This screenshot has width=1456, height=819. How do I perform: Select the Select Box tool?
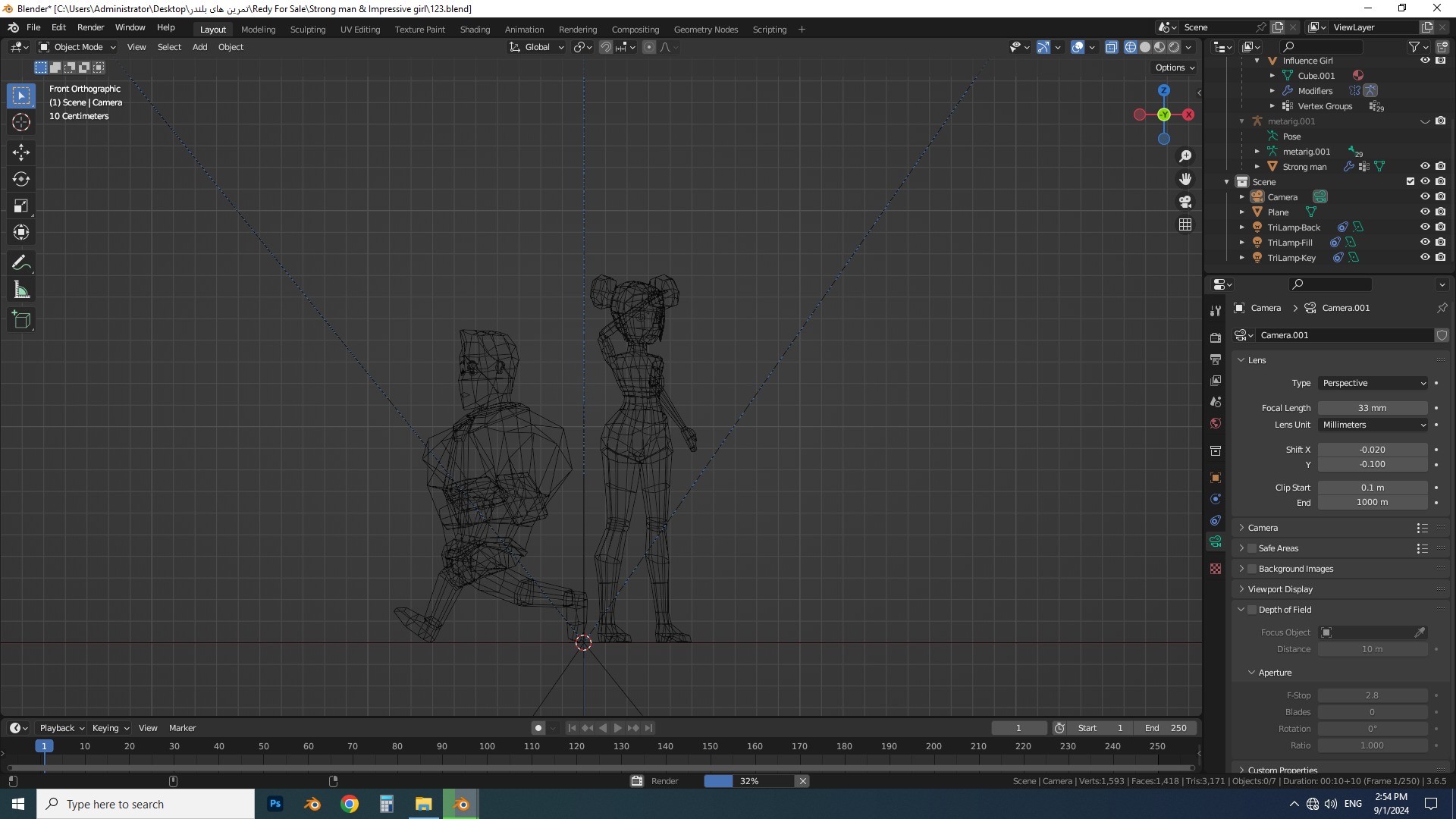click(x=21, y=96)
